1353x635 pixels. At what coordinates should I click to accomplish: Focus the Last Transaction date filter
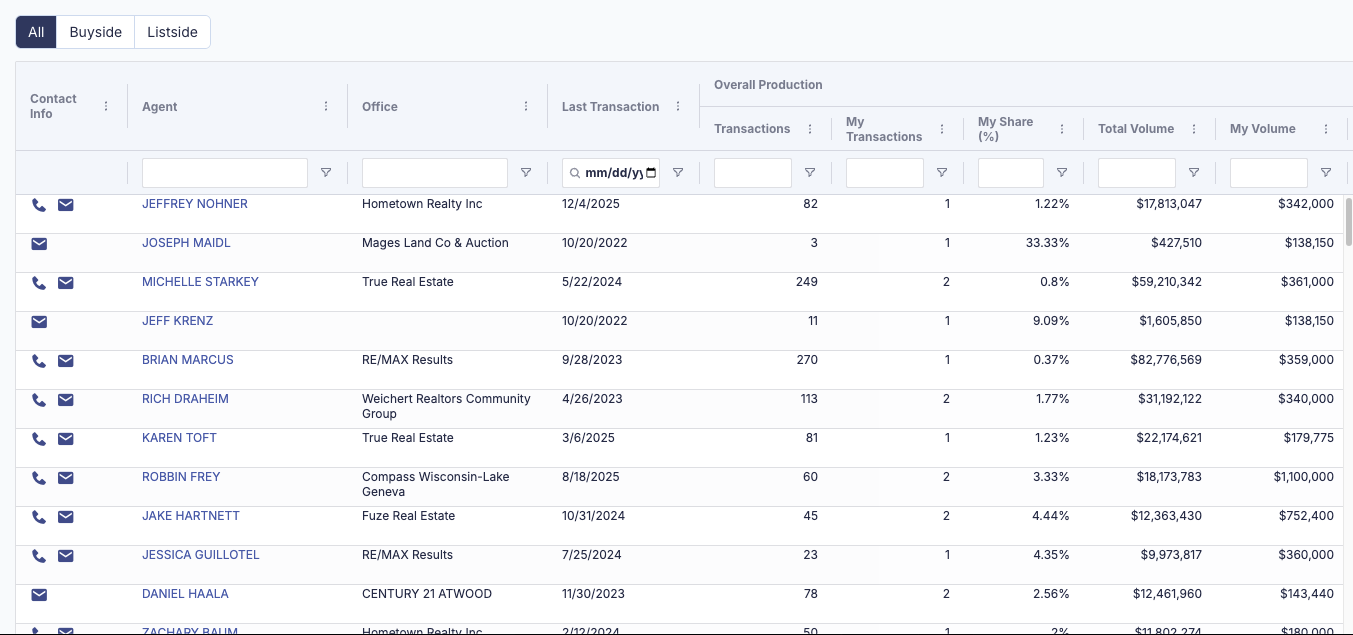[611, 173]
